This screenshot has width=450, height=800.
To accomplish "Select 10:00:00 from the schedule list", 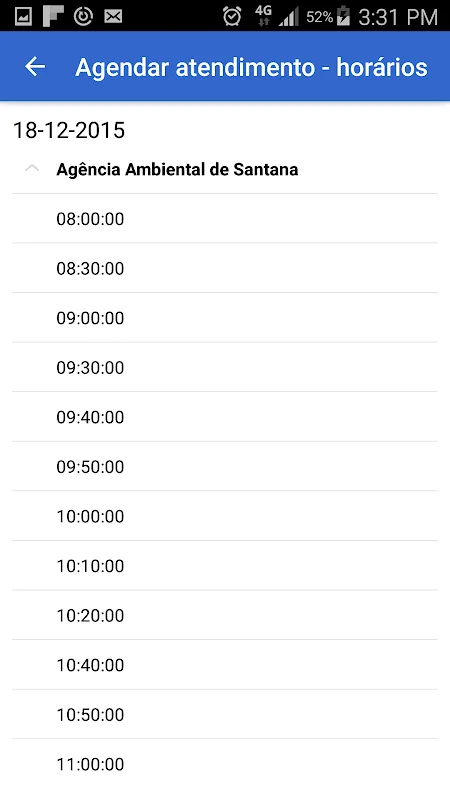I will [x=225, y=516].
